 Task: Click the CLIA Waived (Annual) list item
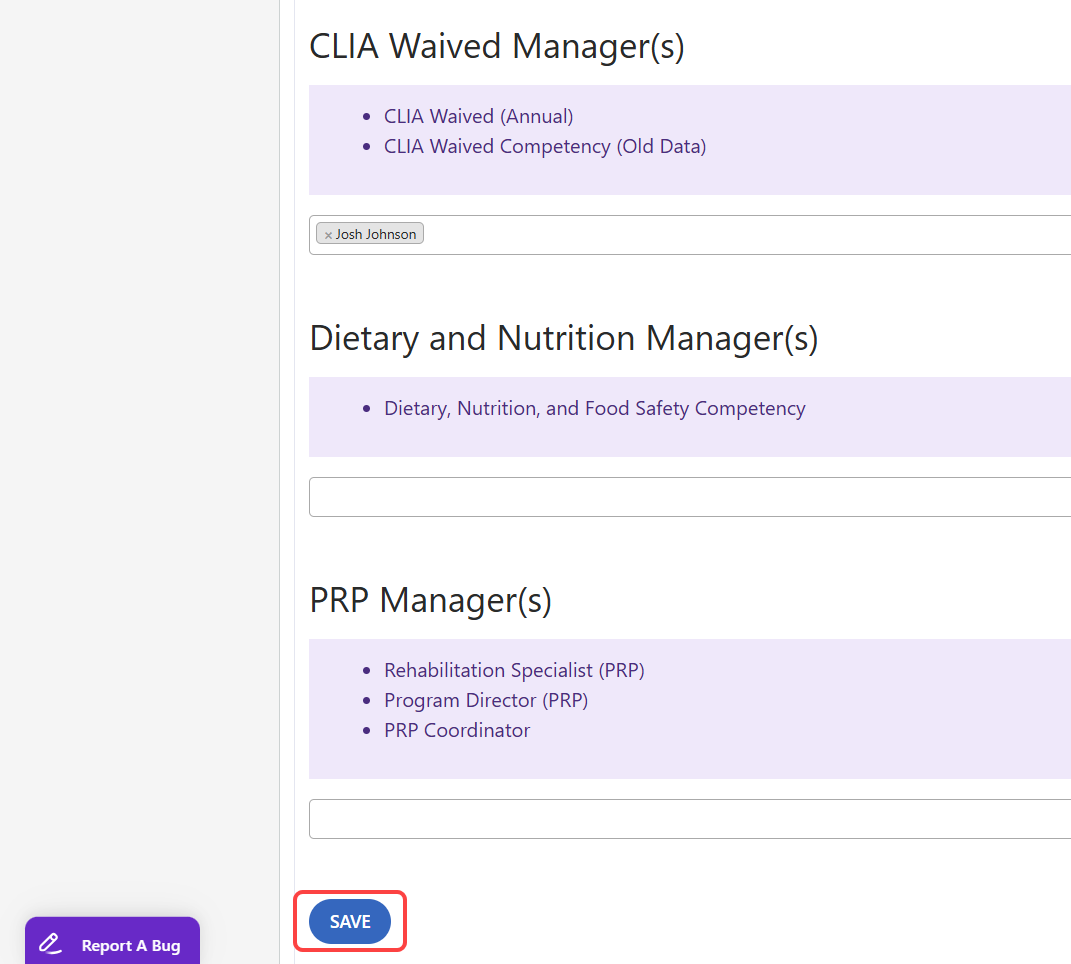pyautogui.click(x=478, y=116)
